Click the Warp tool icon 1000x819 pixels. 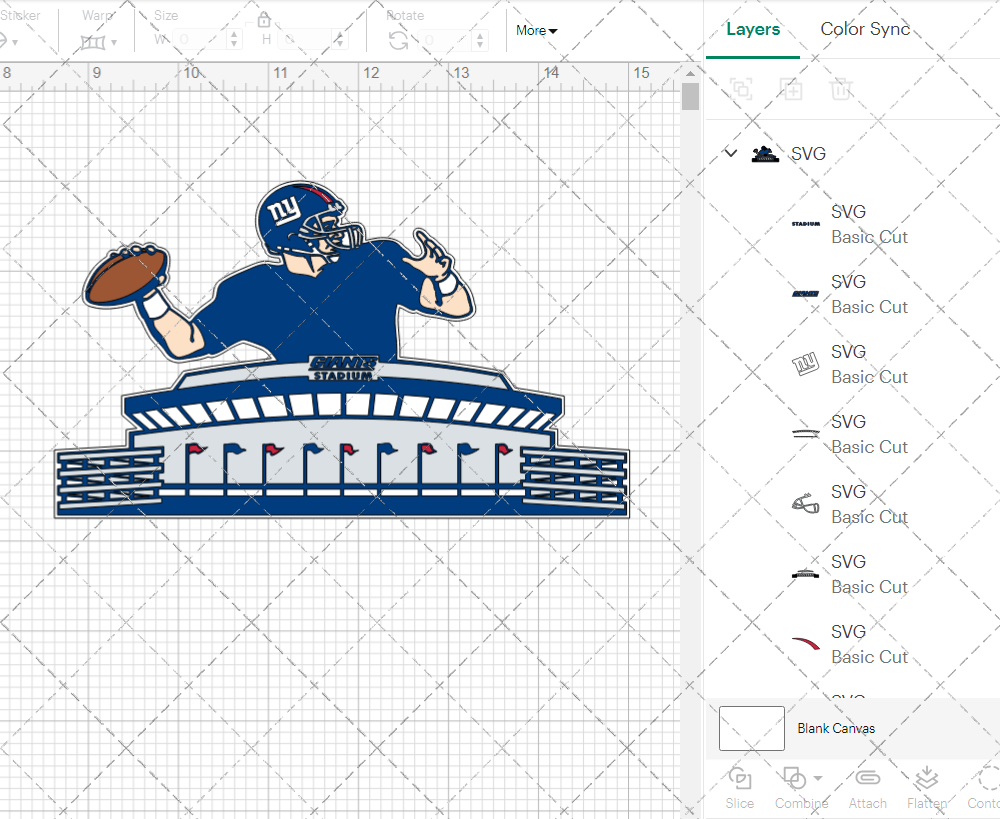pos(92,43)
